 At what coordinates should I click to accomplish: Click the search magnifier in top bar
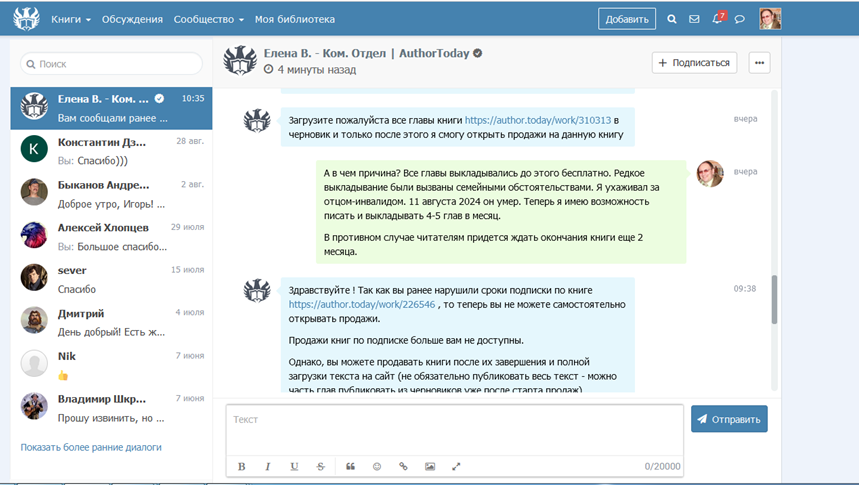point(672,19)
